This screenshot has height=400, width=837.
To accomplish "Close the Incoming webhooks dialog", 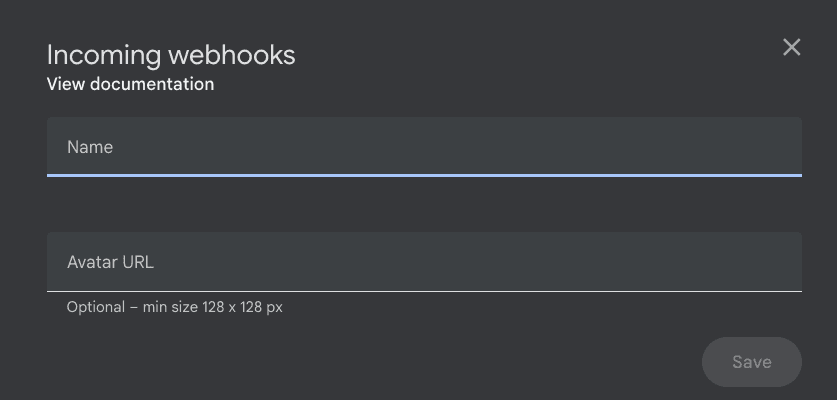I will click(791, 48).
